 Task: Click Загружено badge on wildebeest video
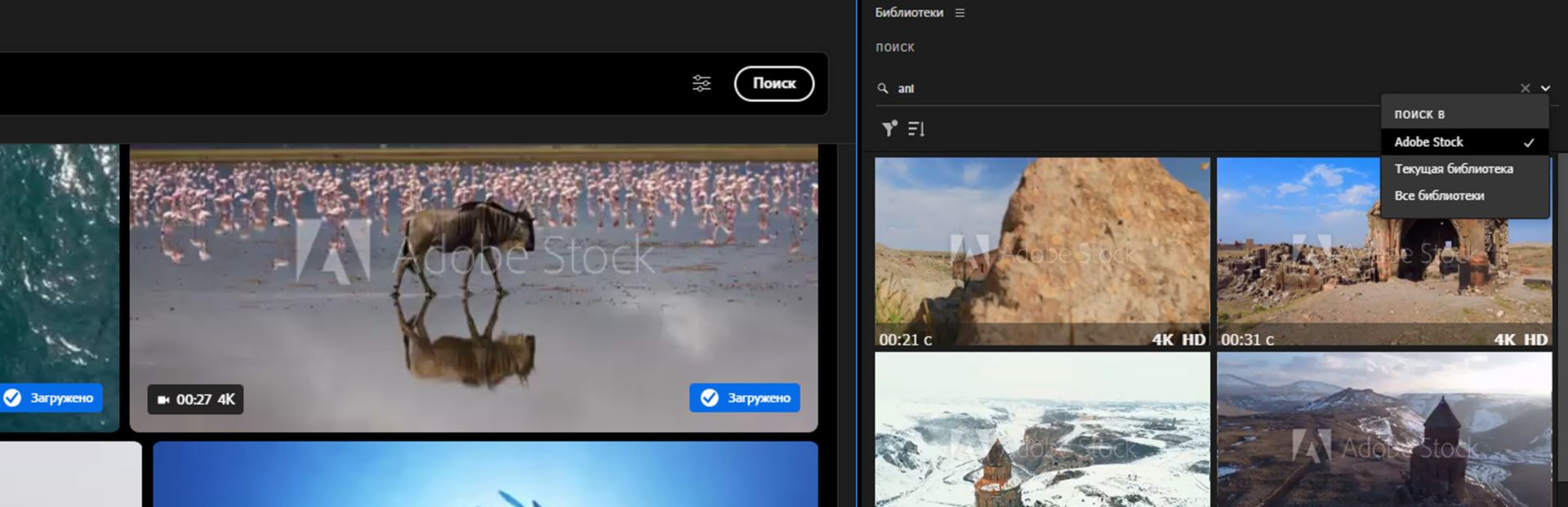(745, 398)
